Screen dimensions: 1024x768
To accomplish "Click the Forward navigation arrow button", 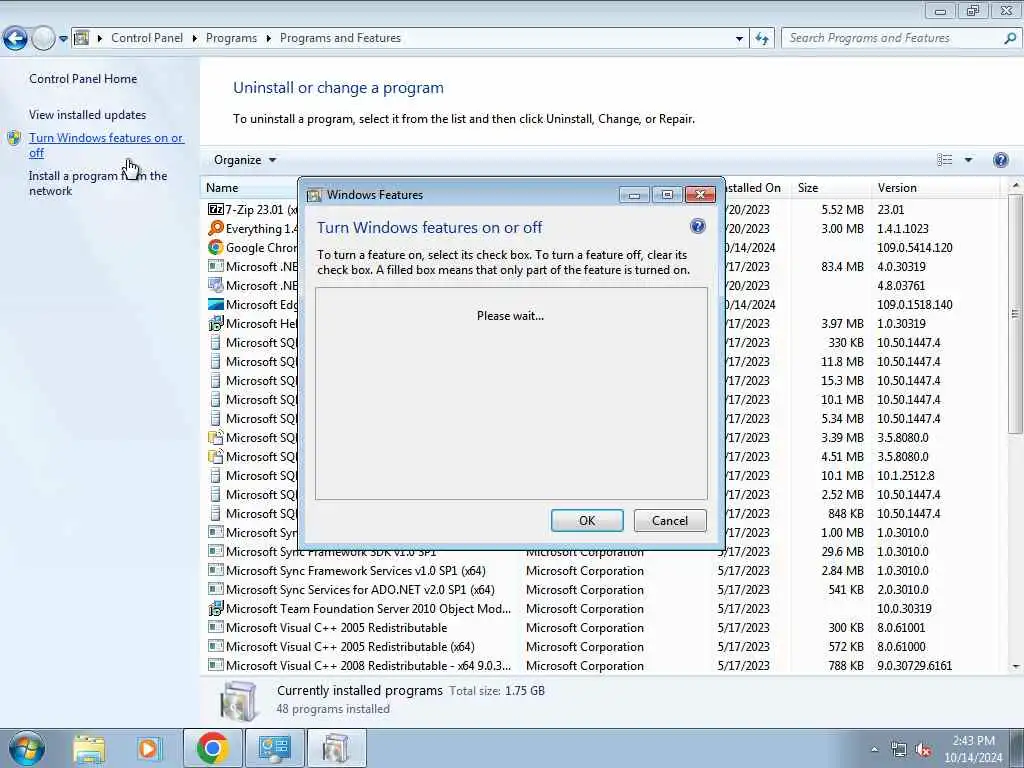I will tap(43, 38).
